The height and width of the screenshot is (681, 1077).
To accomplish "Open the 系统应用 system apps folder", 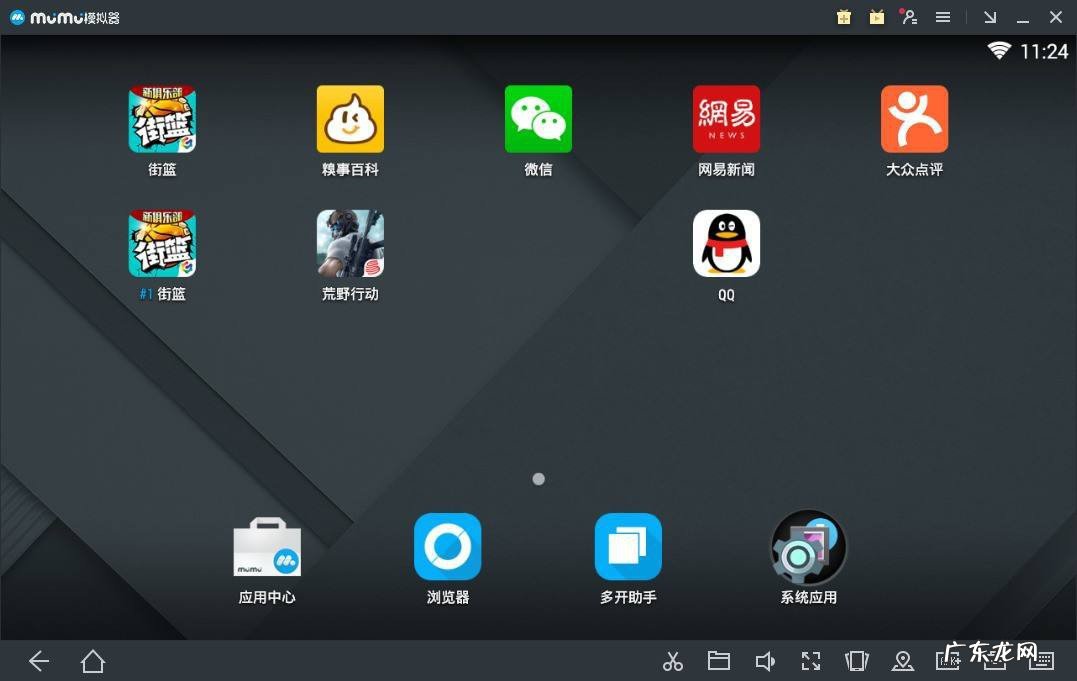I will pyautogui.click(x=807, y=547).
